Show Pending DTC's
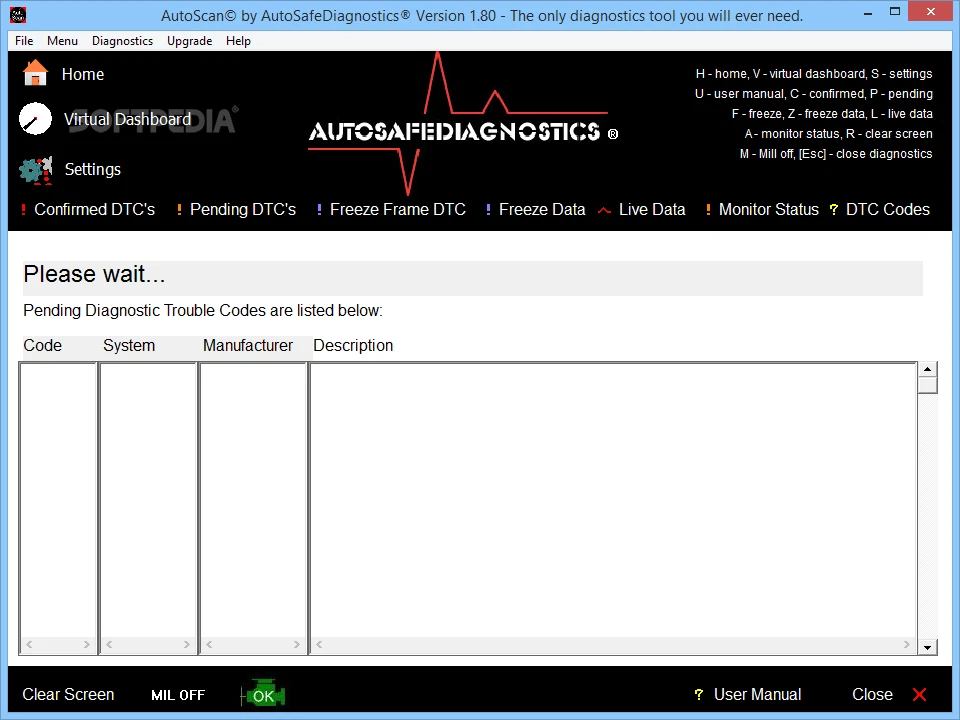 tap(243, 209)
